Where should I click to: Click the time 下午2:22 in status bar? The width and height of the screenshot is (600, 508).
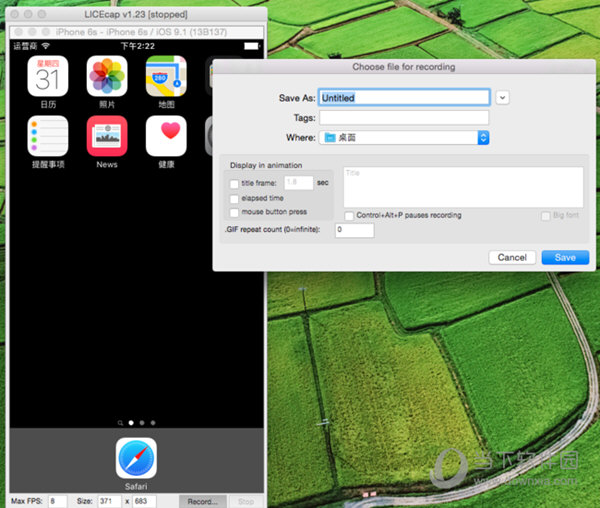coord(138,46)
